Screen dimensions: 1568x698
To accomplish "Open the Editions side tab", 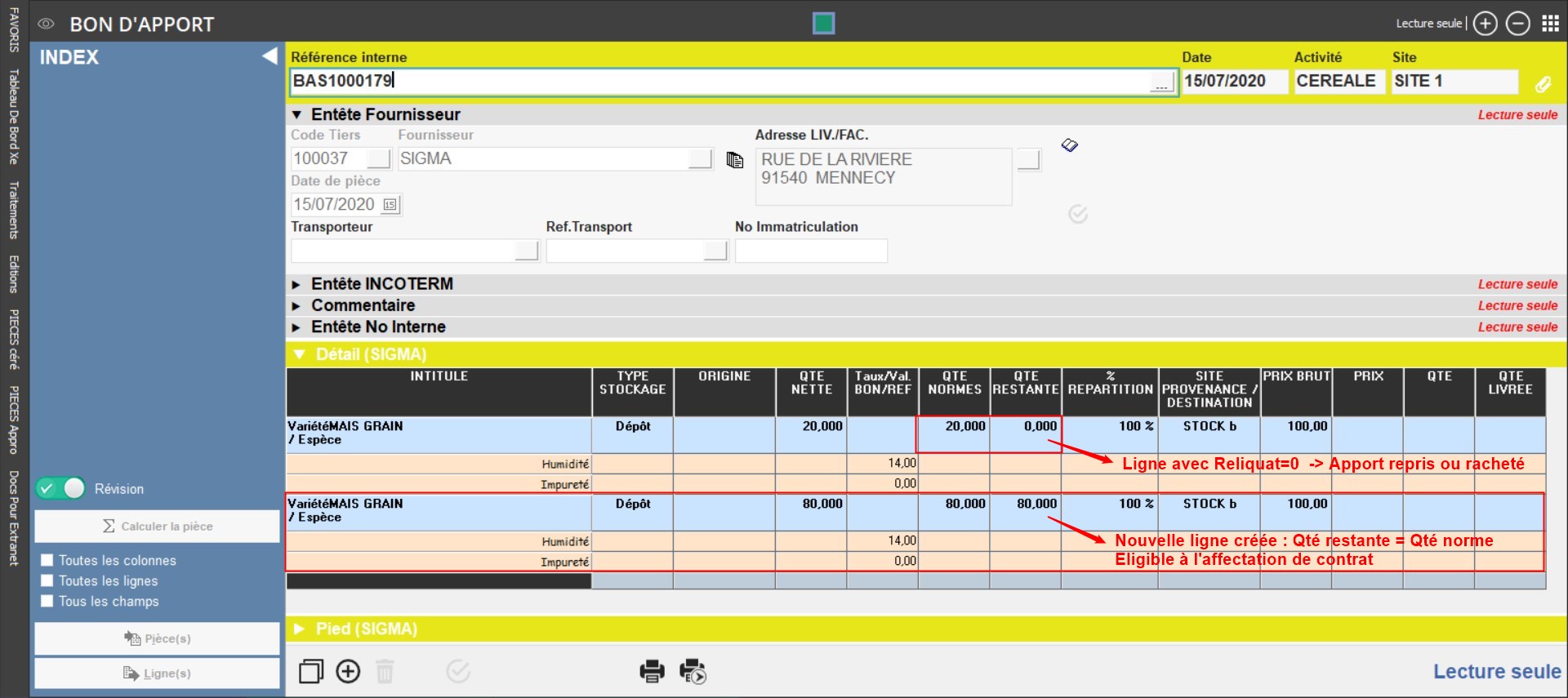I will click(x=13, y=273).
